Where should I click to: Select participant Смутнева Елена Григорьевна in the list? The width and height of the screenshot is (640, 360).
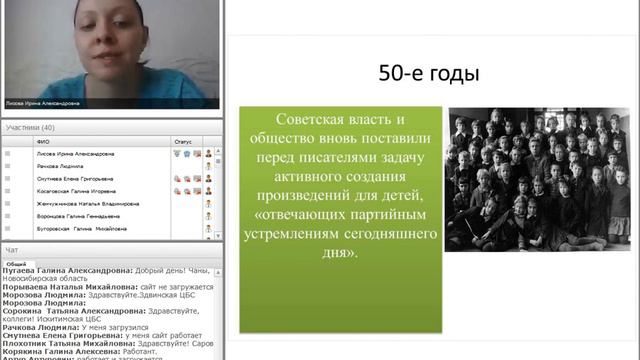75,179
